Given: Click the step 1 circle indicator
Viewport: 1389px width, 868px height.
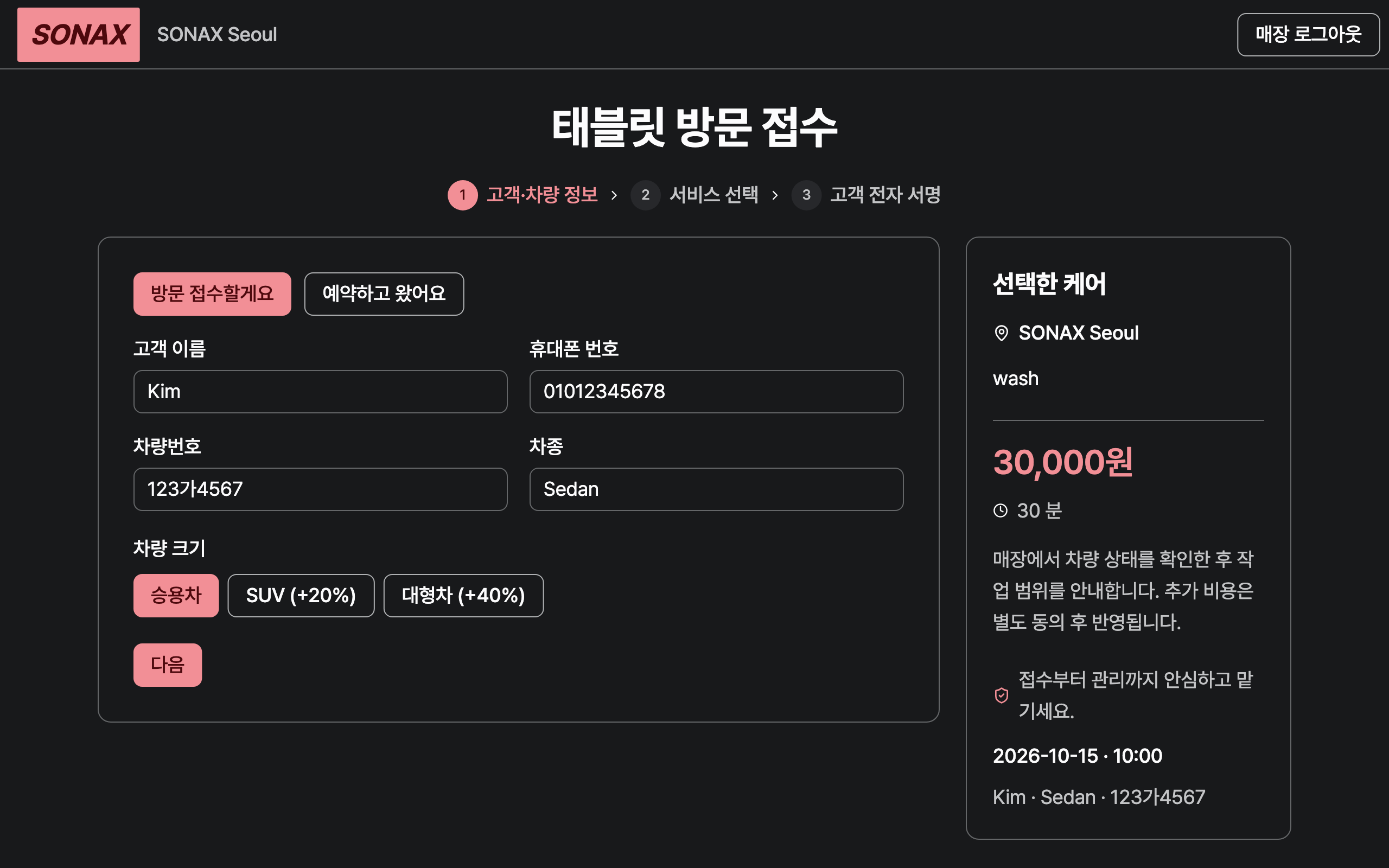Looking at the screenshot, I should coord(463,195).
